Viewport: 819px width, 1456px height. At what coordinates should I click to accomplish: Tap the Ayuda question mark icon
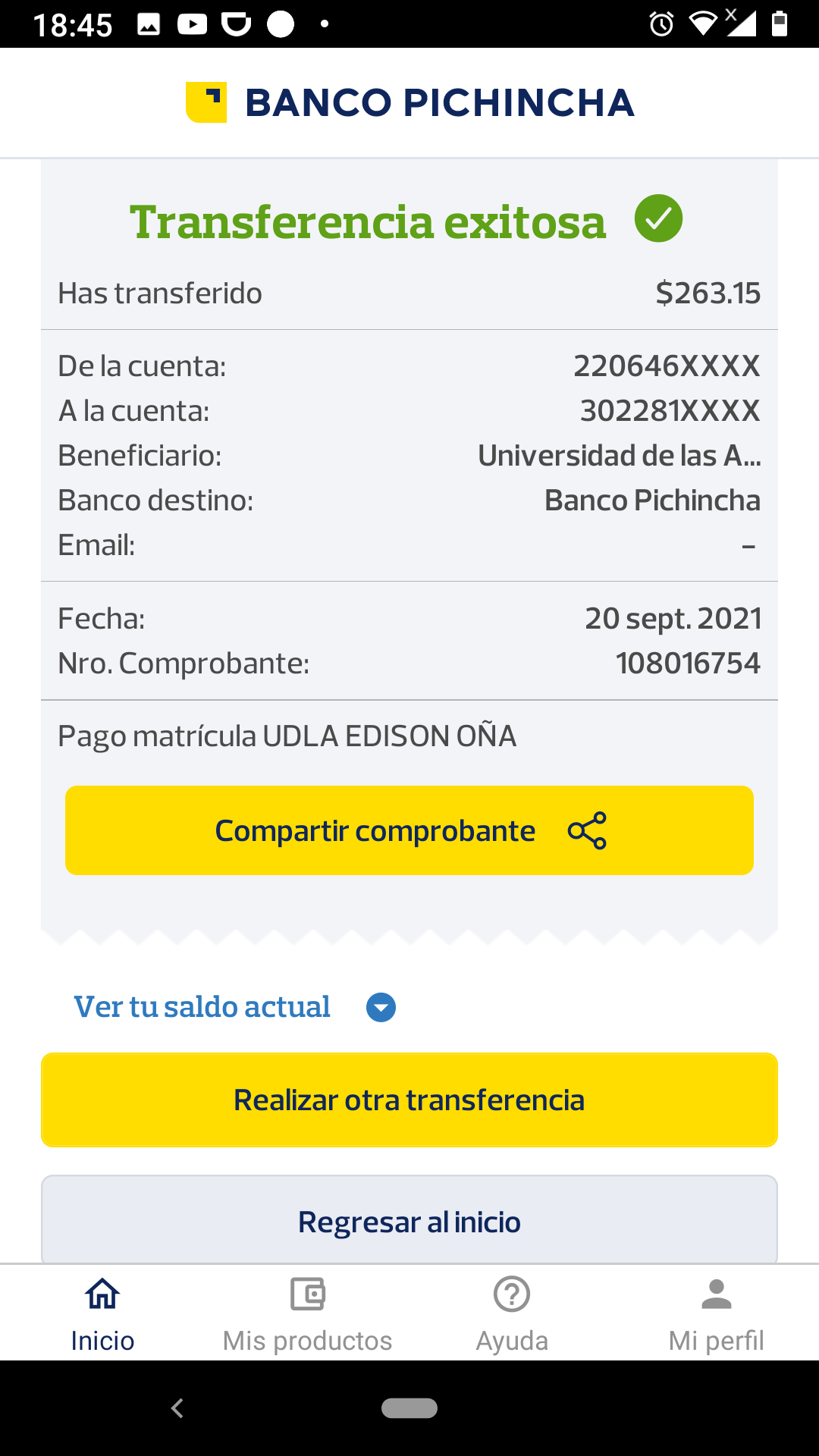click(x=512, y=1294)
